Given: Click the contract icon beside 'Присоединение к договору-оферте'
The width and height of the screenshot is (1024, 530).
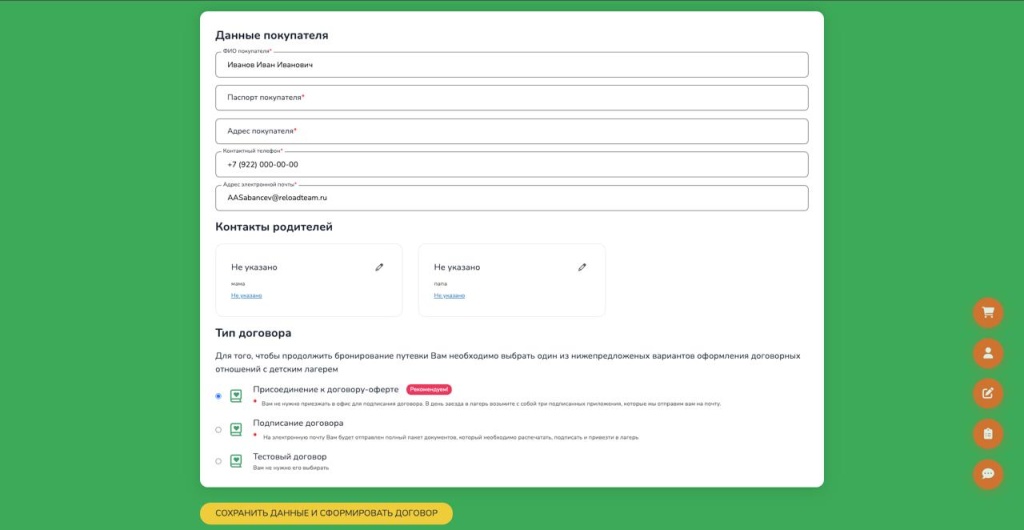Looking at the screenshot, I should point(236,396).
